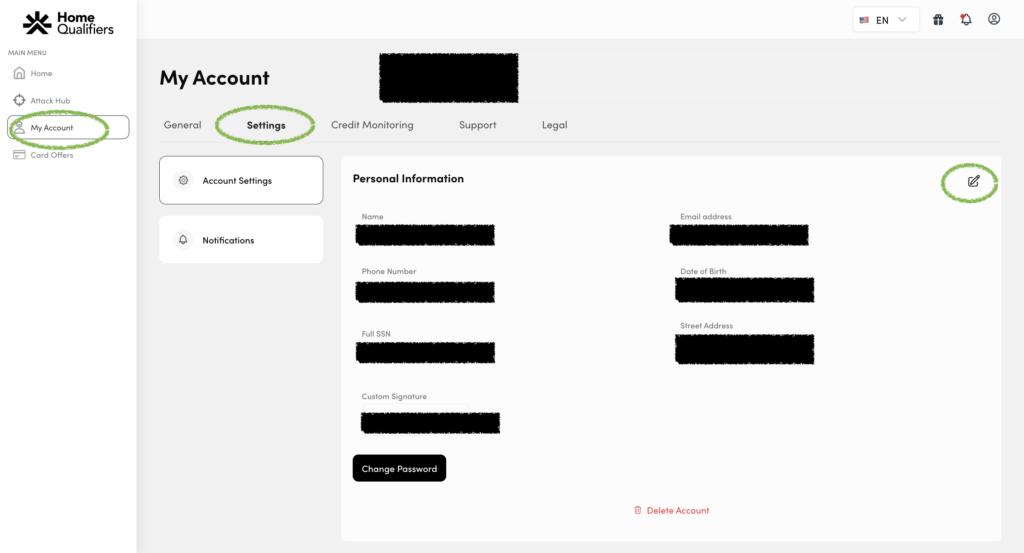
Task: Click the trash icon by Delete Account
Action: tap(637, 511)
